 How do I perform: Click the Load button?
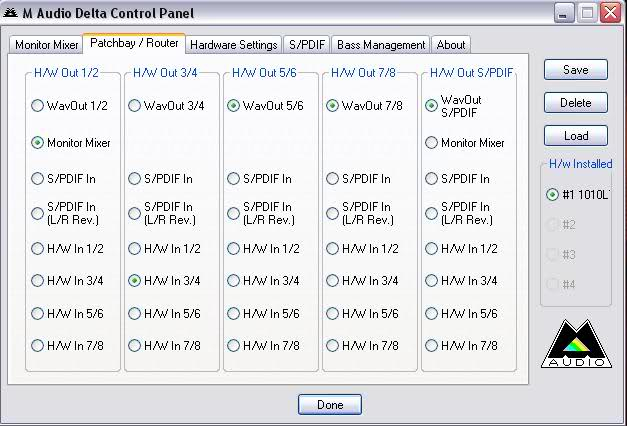click(575, 135)
